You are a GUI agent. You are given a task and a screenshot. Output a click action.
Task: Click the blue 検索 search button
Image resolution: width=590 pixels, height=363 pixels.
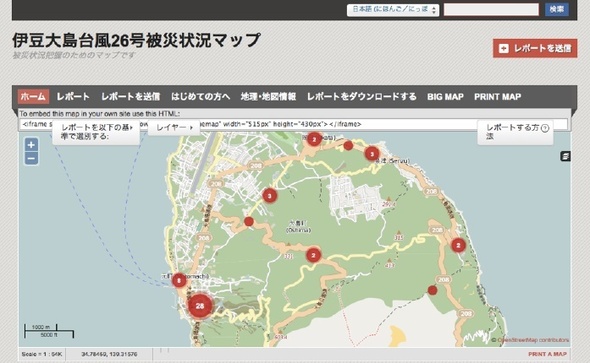pos(557,9)
